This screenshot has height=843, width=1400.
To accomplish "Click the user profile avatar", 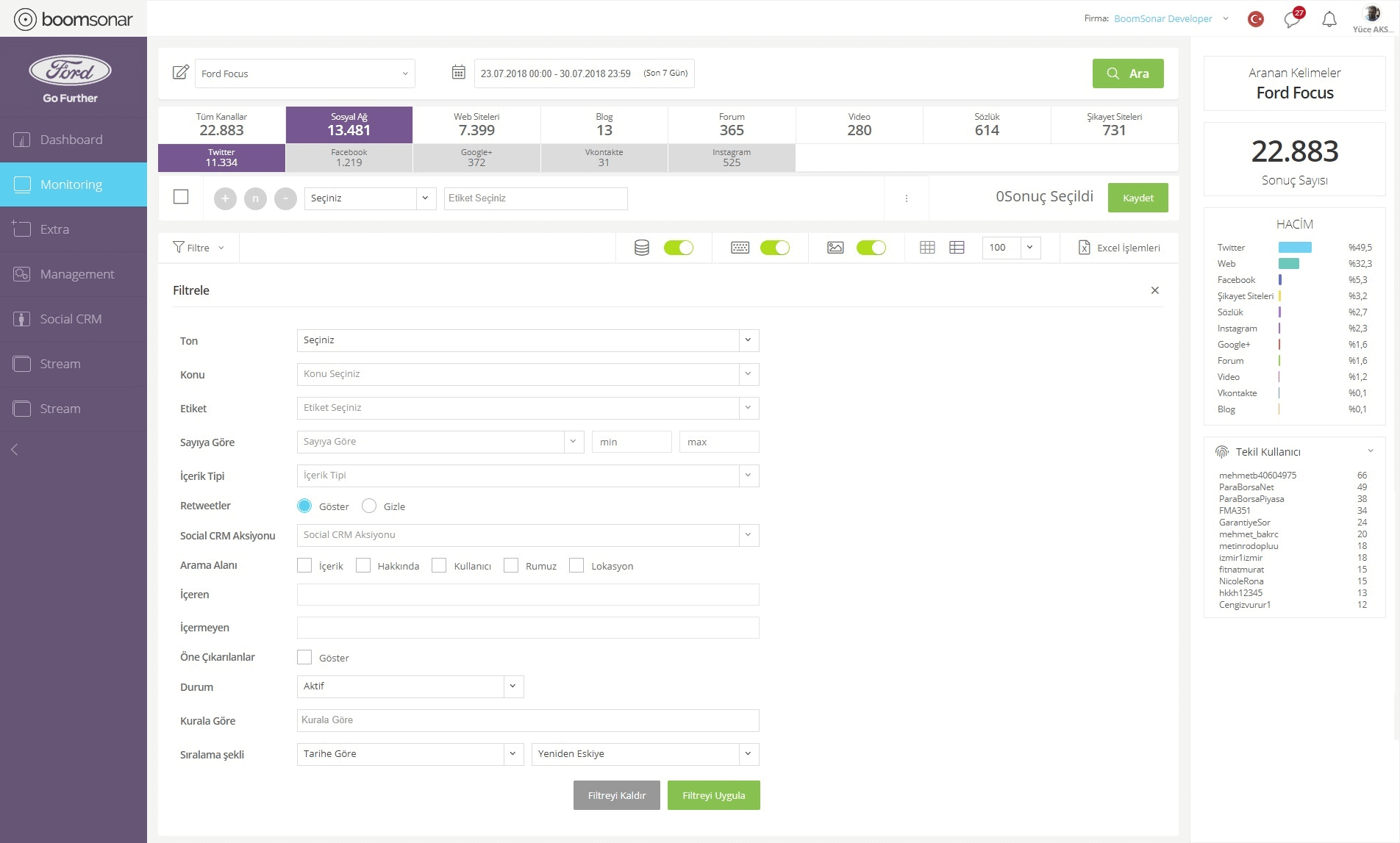I will (x=1372, y=13).
